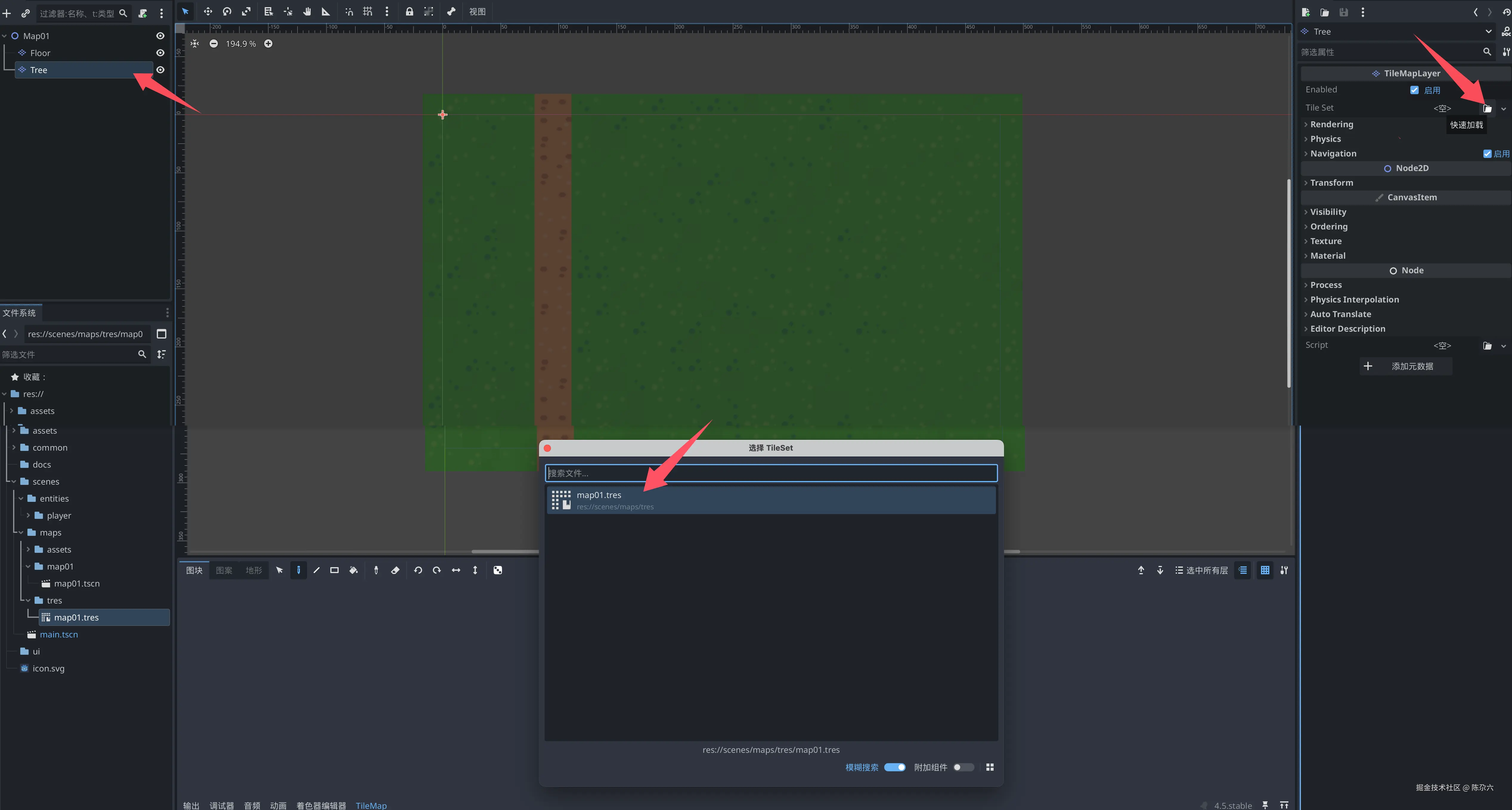This screenshot has height=810, width=1512.
Task: Collapse the entities folder in file system
Action: pos(22,498)
